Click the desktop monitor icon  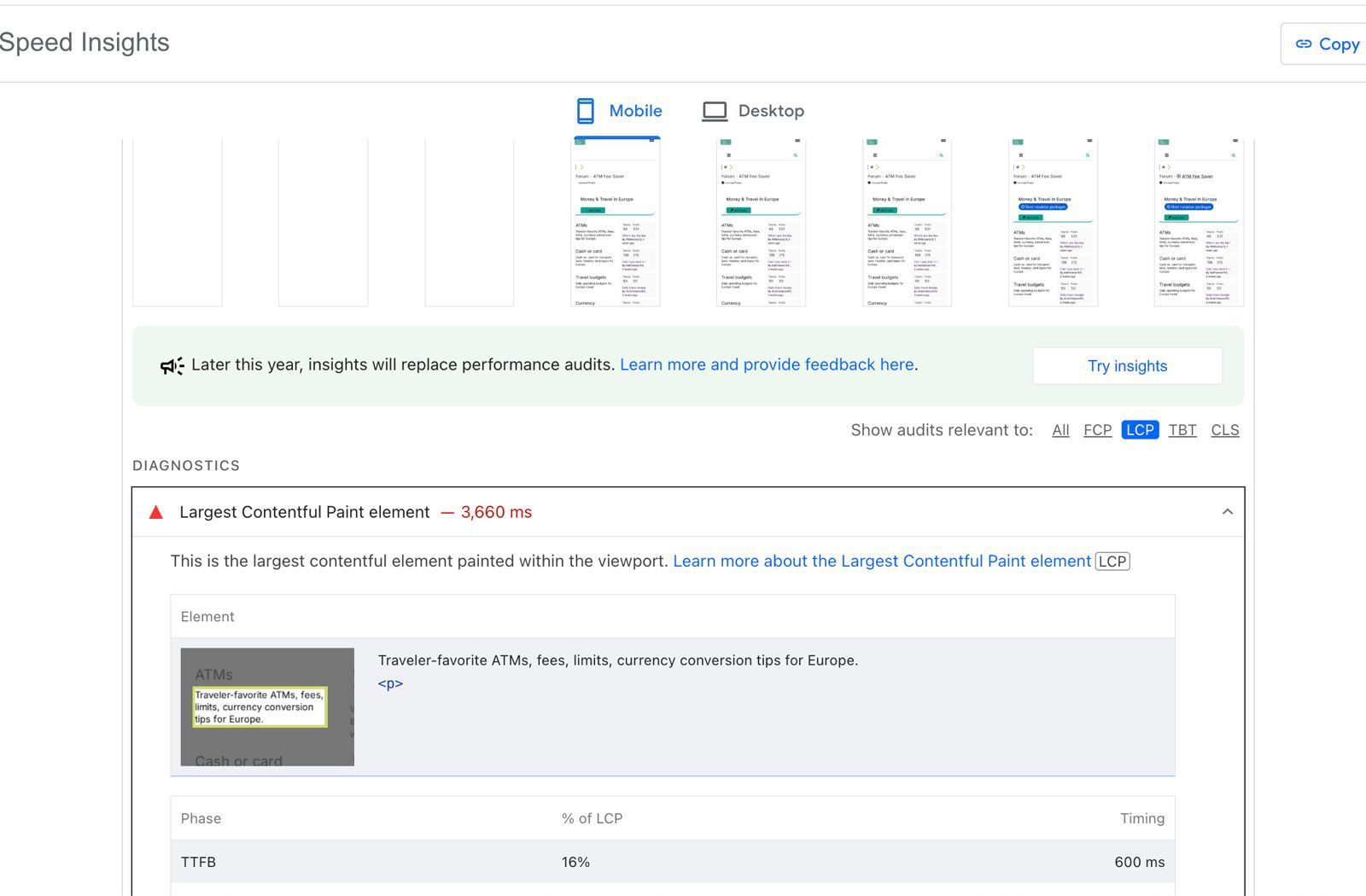pyautogui.click(x=715, y=111)
